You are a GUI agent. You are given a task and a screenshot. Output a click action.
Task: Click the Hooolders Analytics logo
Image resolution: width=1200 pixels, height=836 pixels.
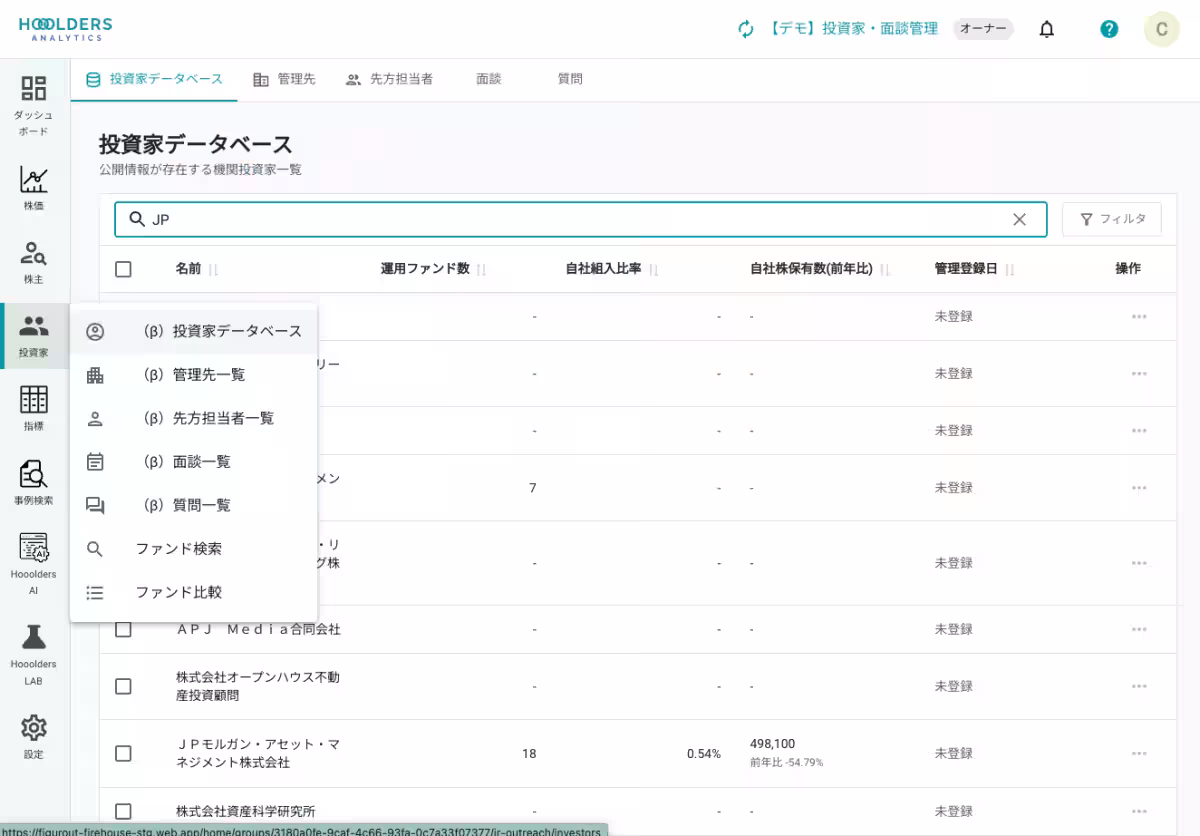[65, 28]
